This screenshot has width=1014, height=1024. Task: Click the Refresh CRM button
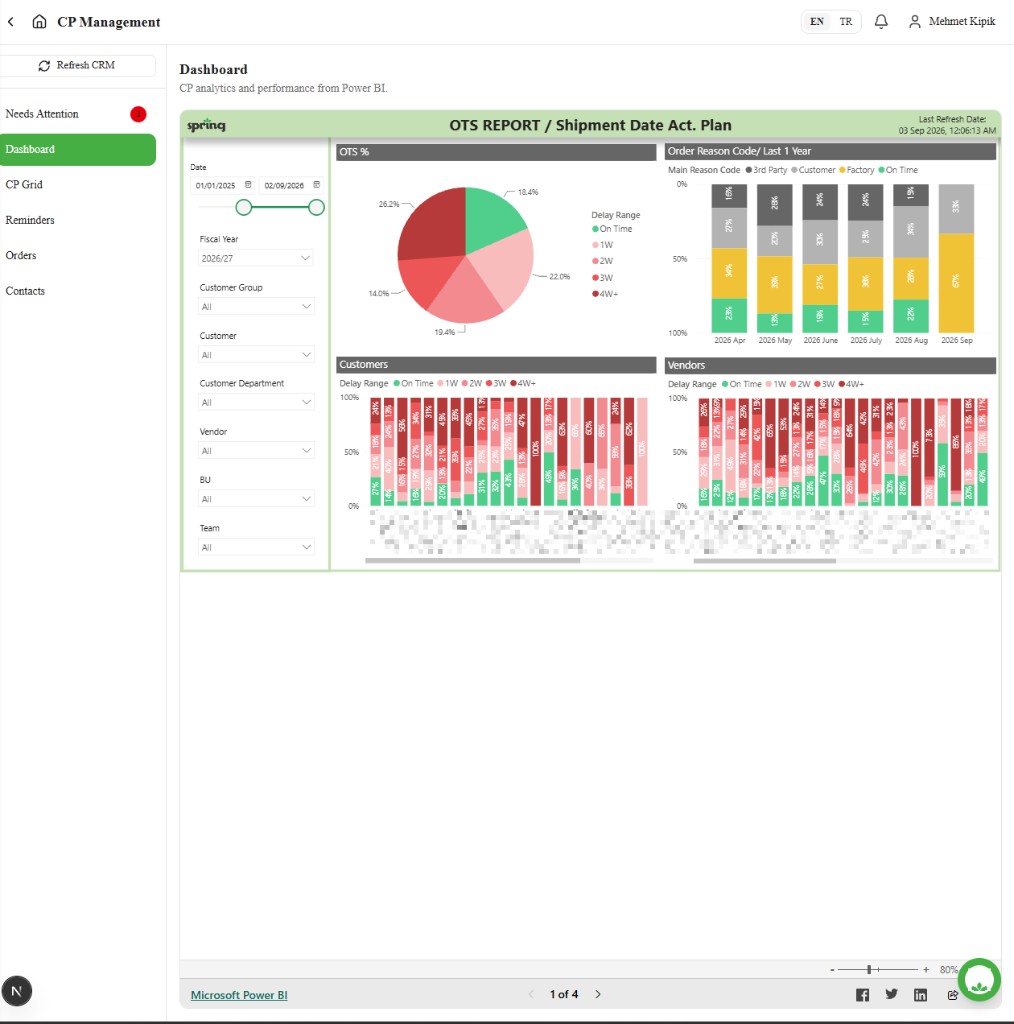(x=78, y=65)
